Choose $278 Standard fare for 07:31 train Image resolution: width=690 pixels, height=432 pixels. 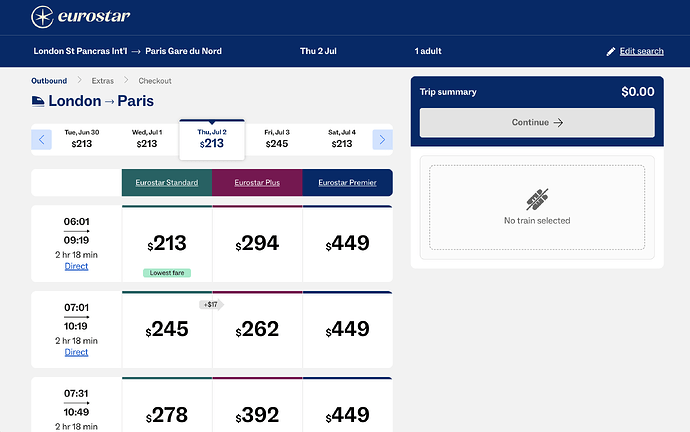point(167,405)
